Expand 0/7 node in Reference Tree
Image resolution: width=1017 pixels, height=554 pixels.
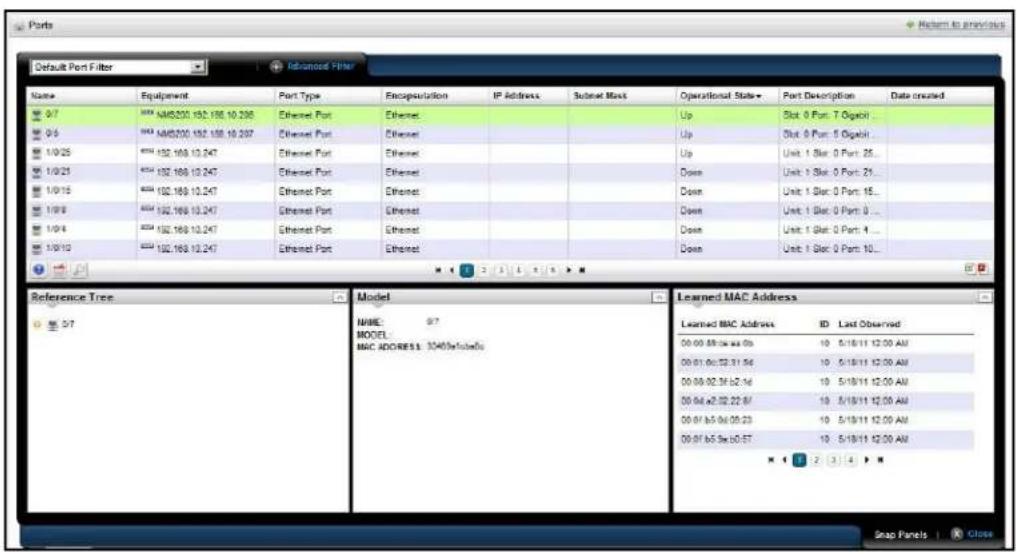coord(38,324)
